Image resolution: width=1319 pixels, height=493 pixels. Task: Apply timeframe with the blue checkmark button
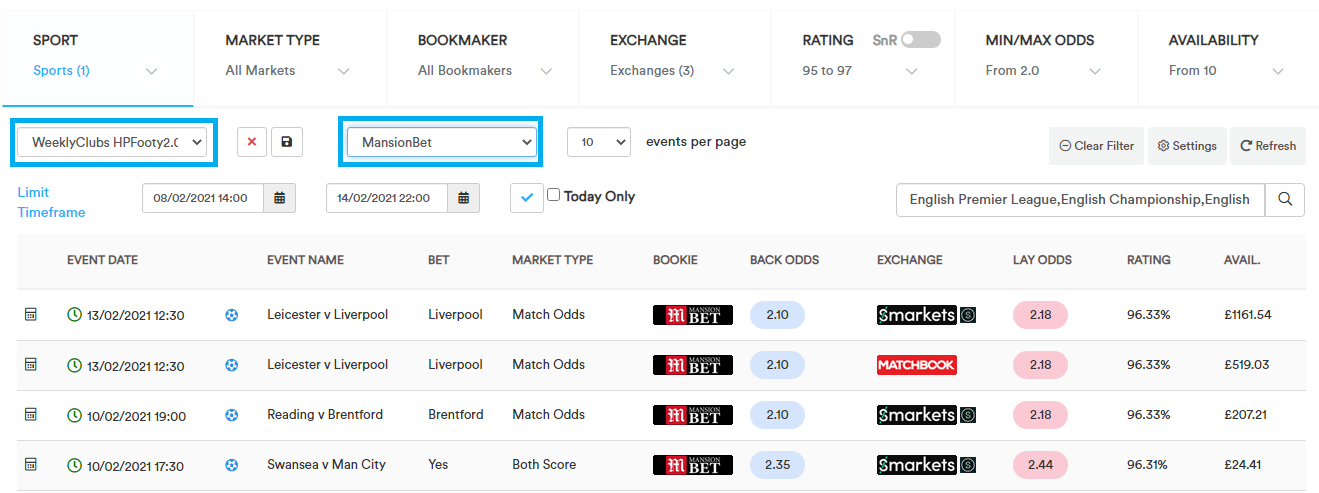(x=526, y=198)
